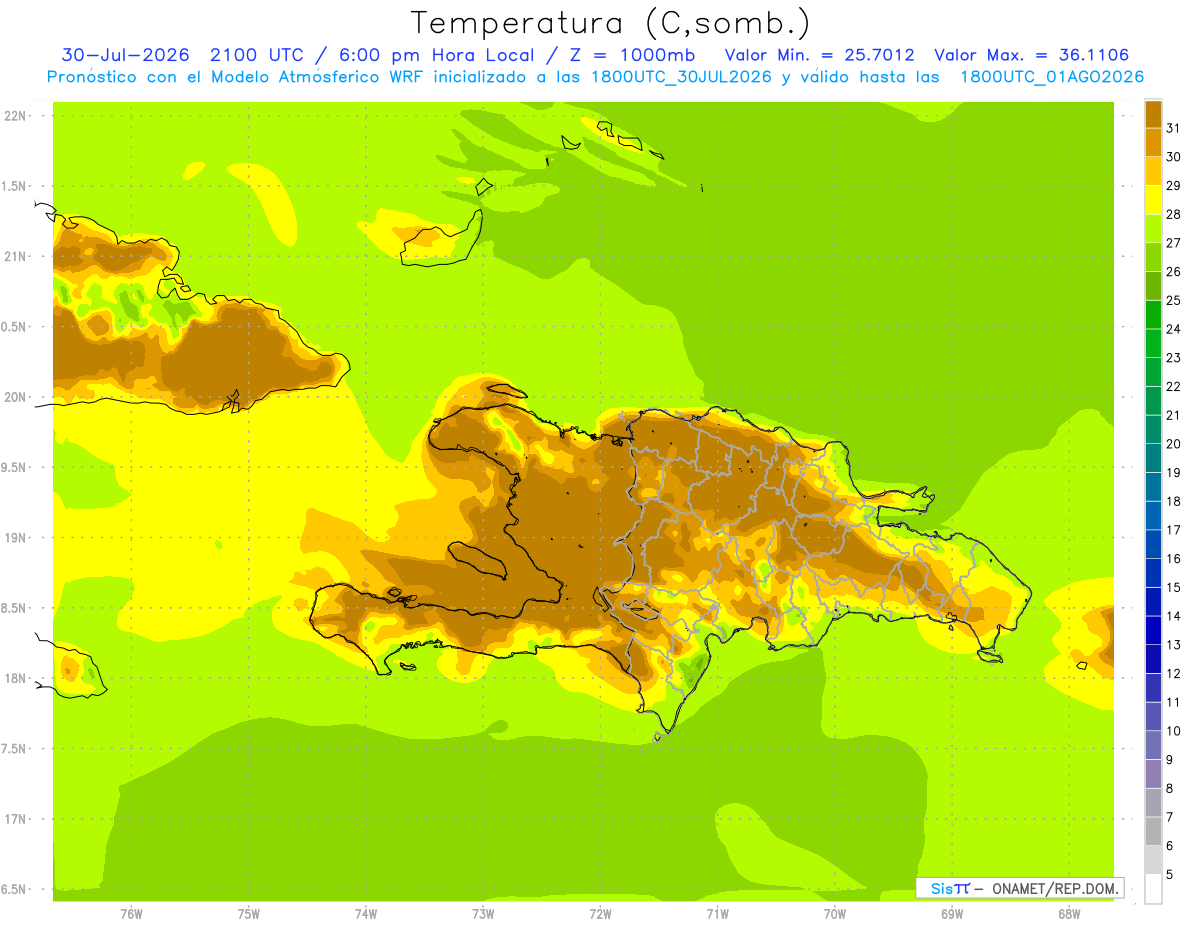Click the legend value '10'

1174,731
